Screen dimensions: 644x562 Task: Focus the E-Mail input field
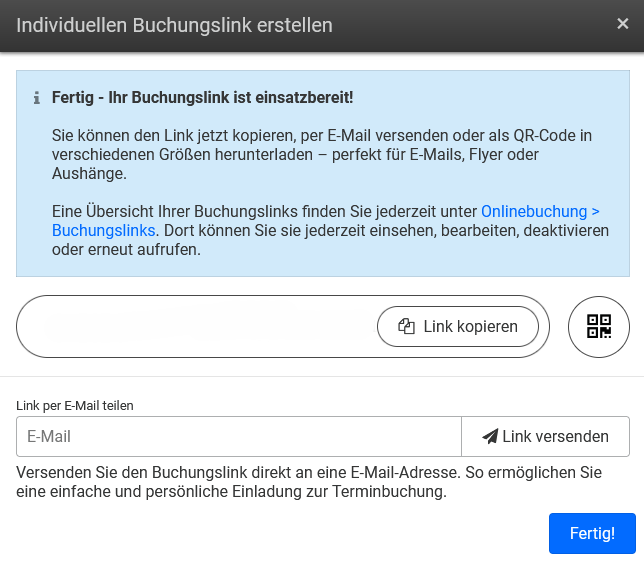pyautogui.click(x=238, y=436)
